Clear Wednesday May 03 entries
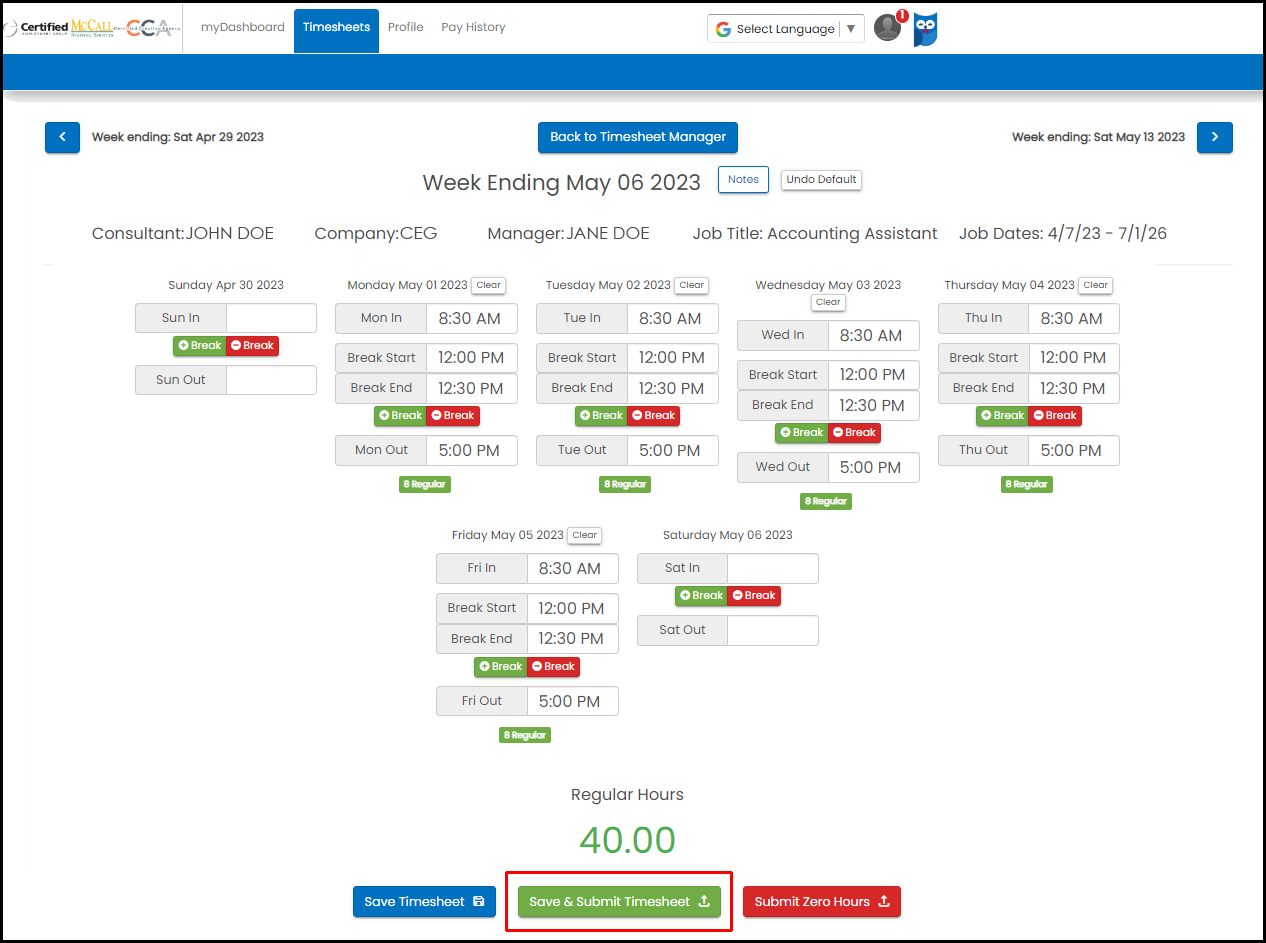Screen dimensions: 1266x943 click(x=828, y=303)
